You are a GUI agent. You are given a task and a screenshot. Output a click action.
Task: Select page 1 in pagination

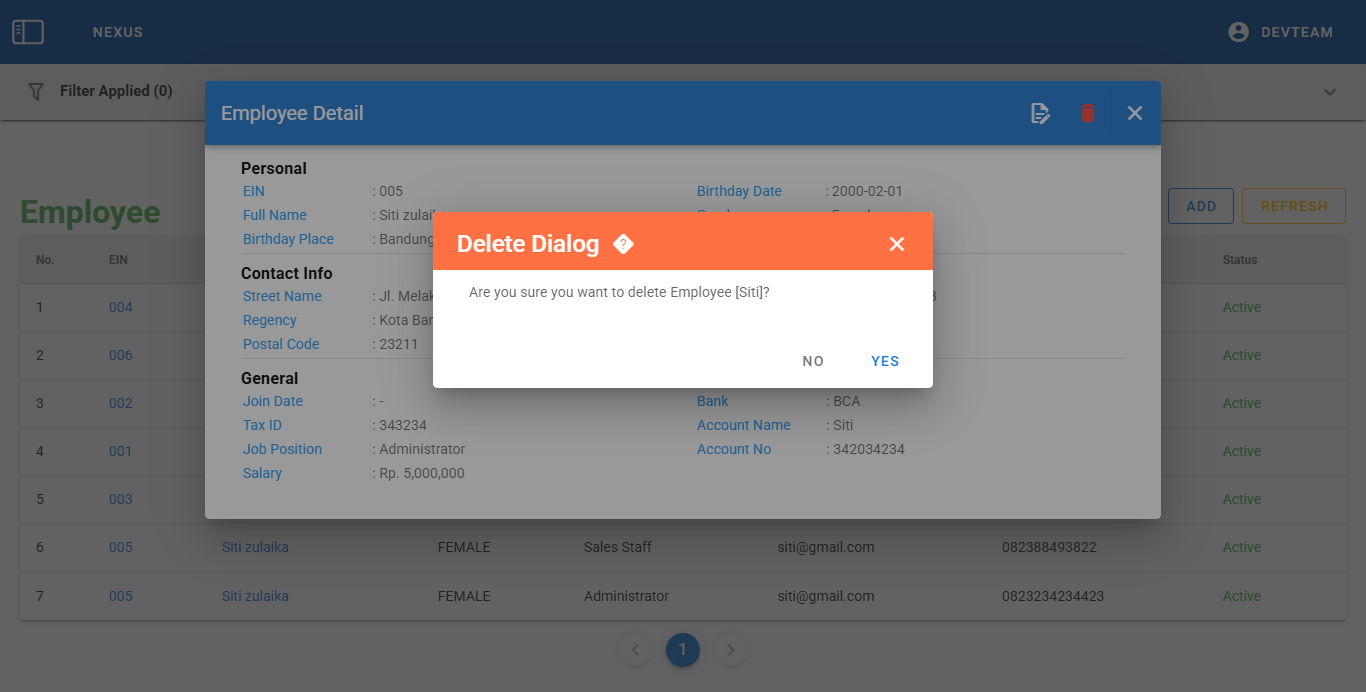click(x=683, y=650)
